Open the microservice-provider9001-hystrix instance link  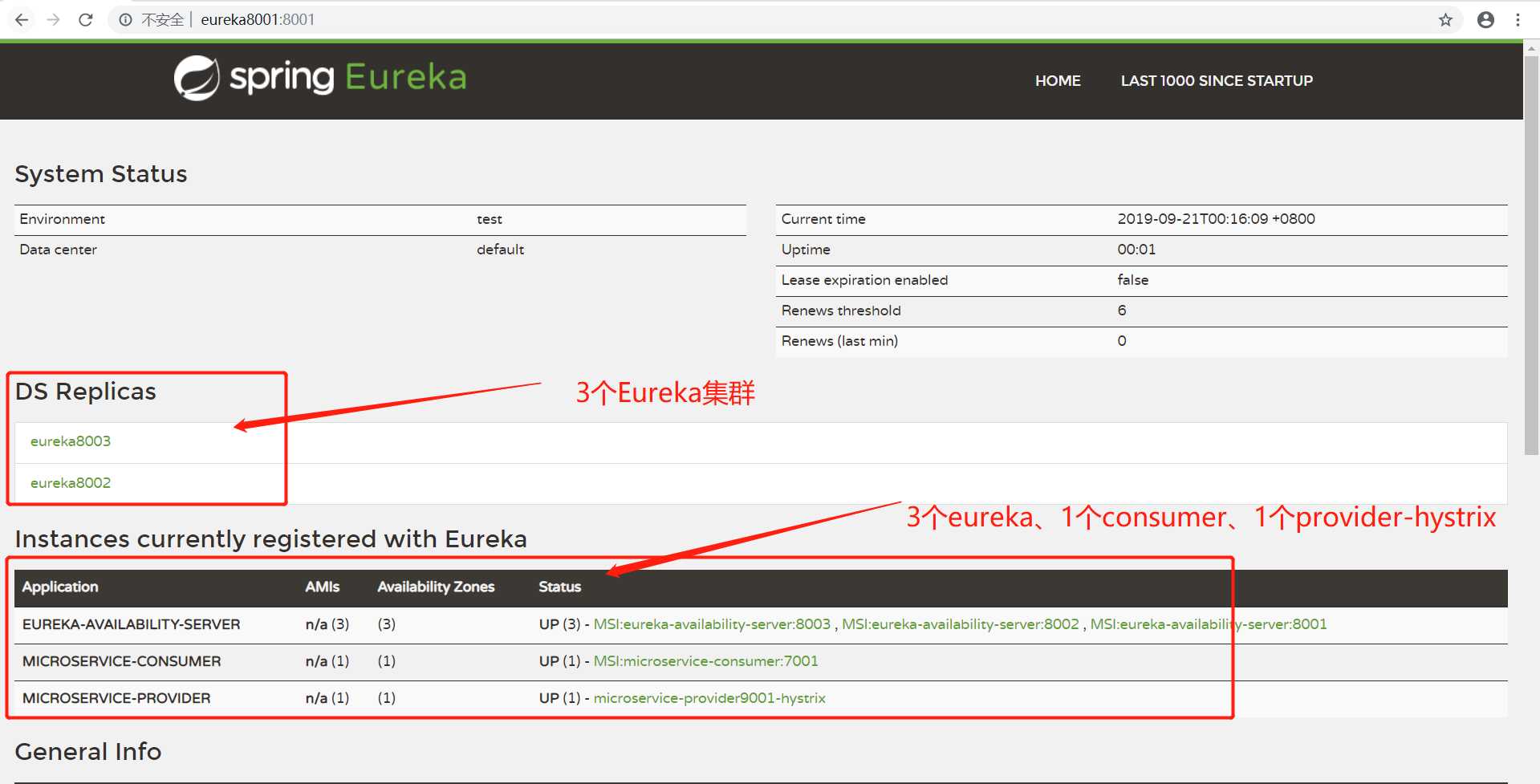coord(709,697)
